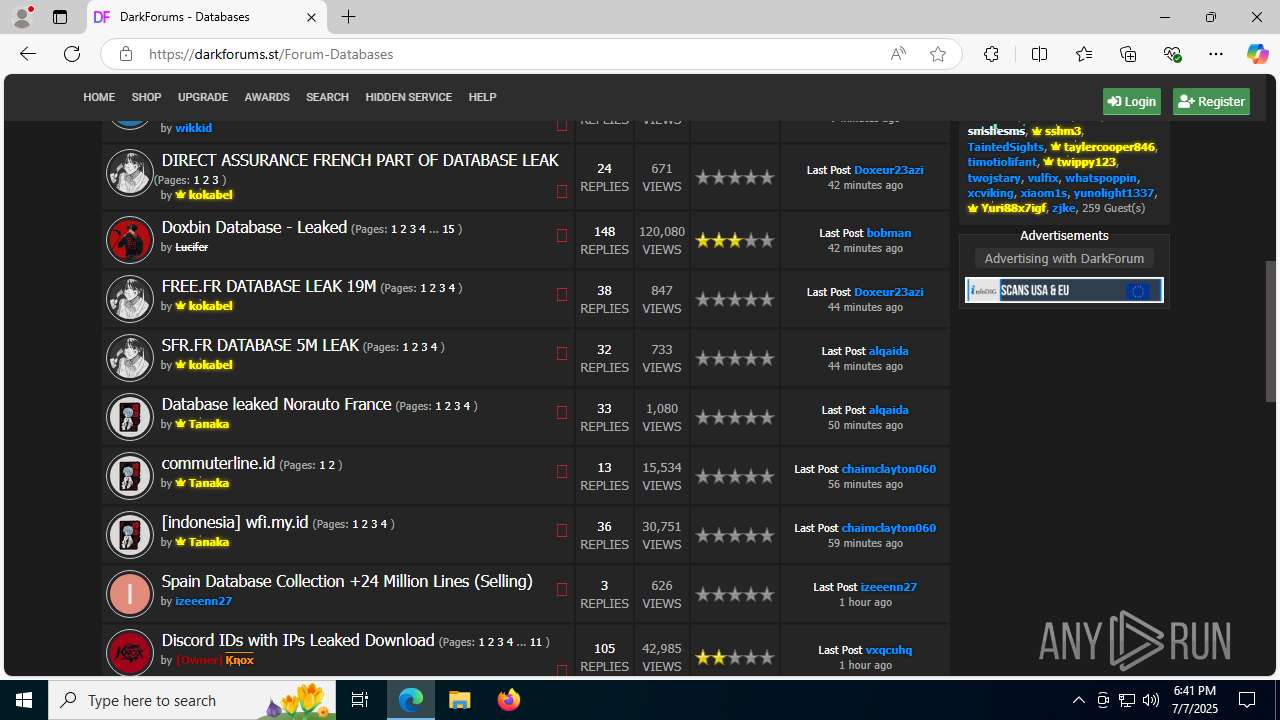Image resolution: width=1280 pixels, height=720 pixels.
Task: Open SHOP in forum navigation
Action: pyautogui.click(x=146, y=97)
